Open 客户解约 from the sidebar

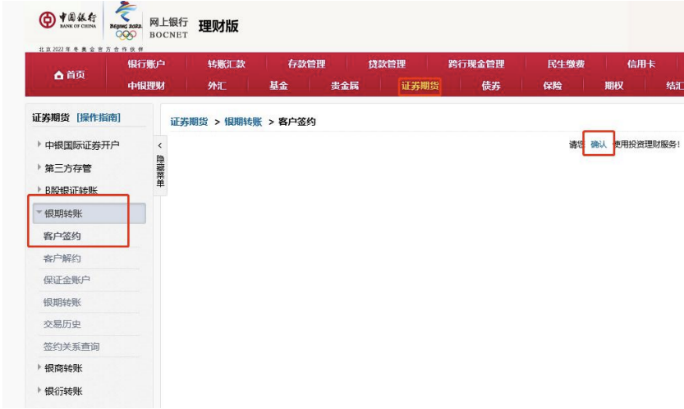62,258
